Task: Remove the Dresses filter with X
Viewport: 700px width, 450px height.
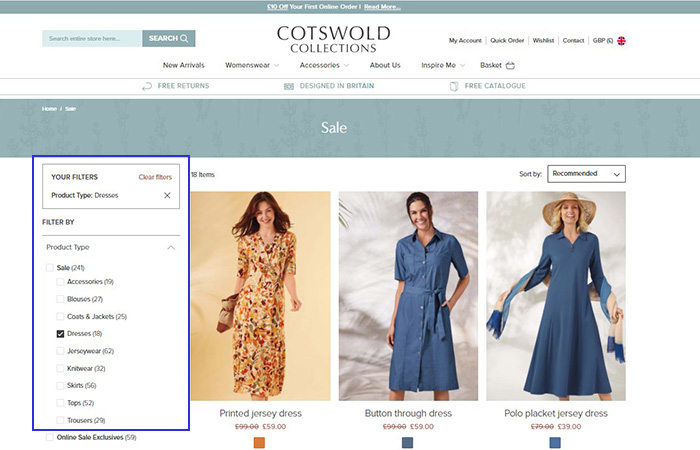Action: [167, 196]
